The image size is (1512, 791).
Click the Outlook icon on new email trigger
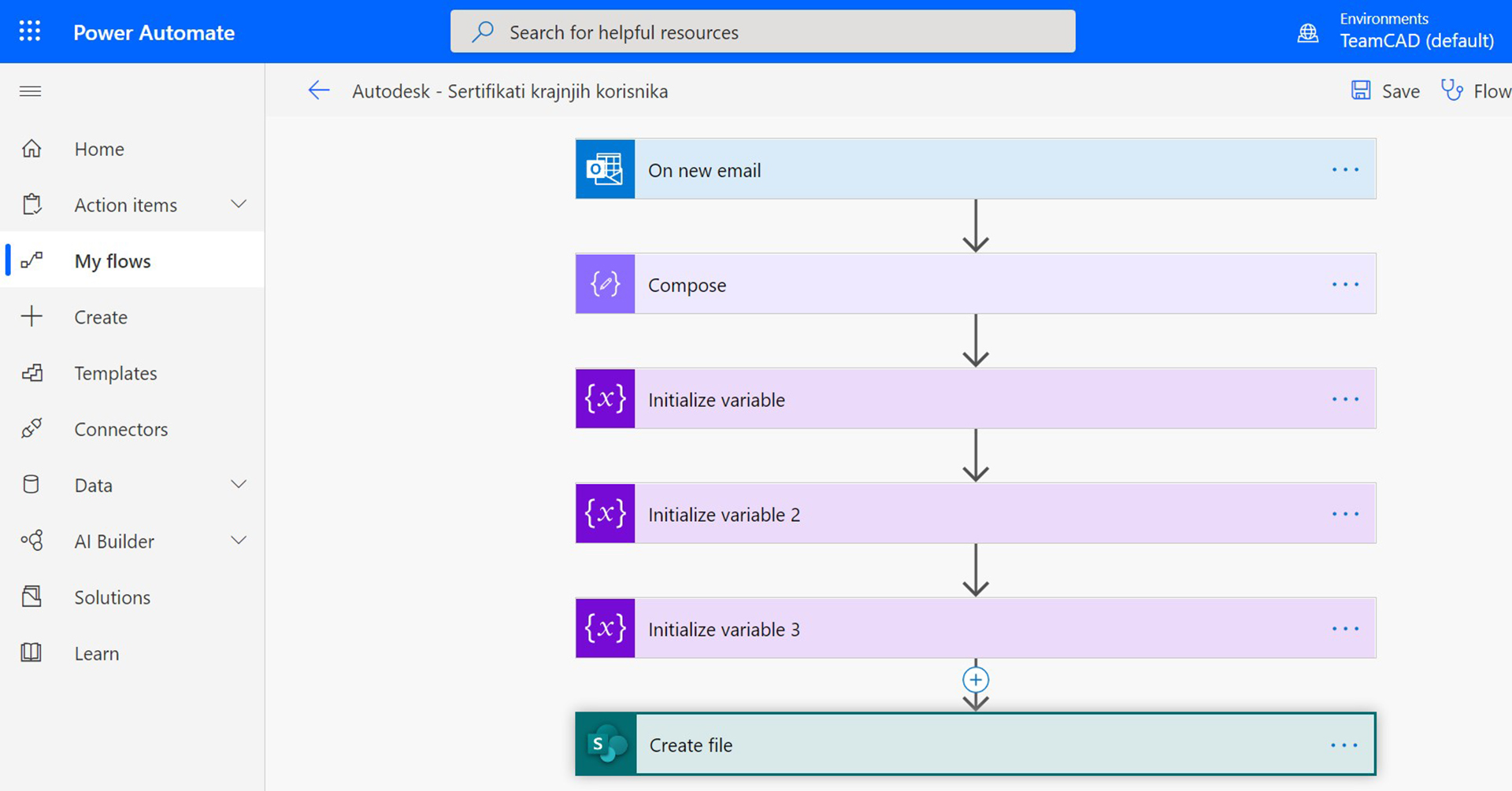click(x=605, y=169)
